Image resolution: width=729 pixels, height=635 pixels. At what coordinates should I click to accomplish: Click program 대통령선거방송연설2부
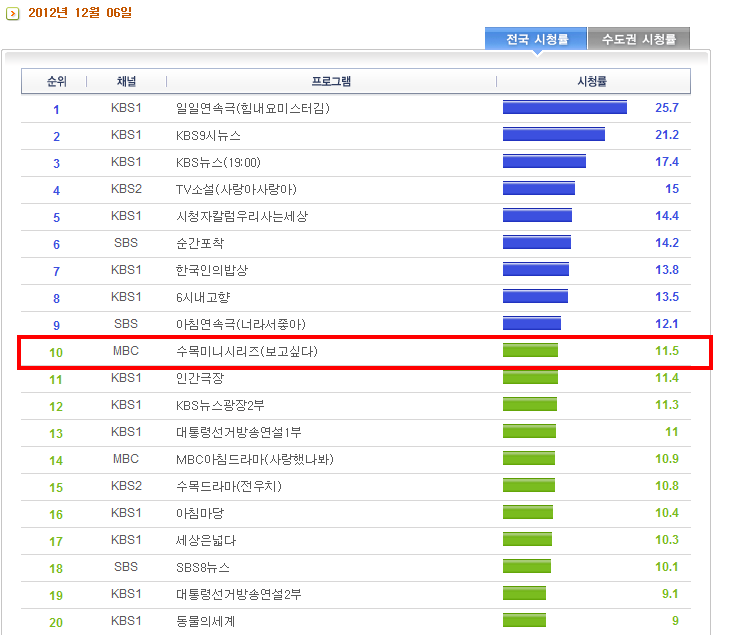coord(239,594)
